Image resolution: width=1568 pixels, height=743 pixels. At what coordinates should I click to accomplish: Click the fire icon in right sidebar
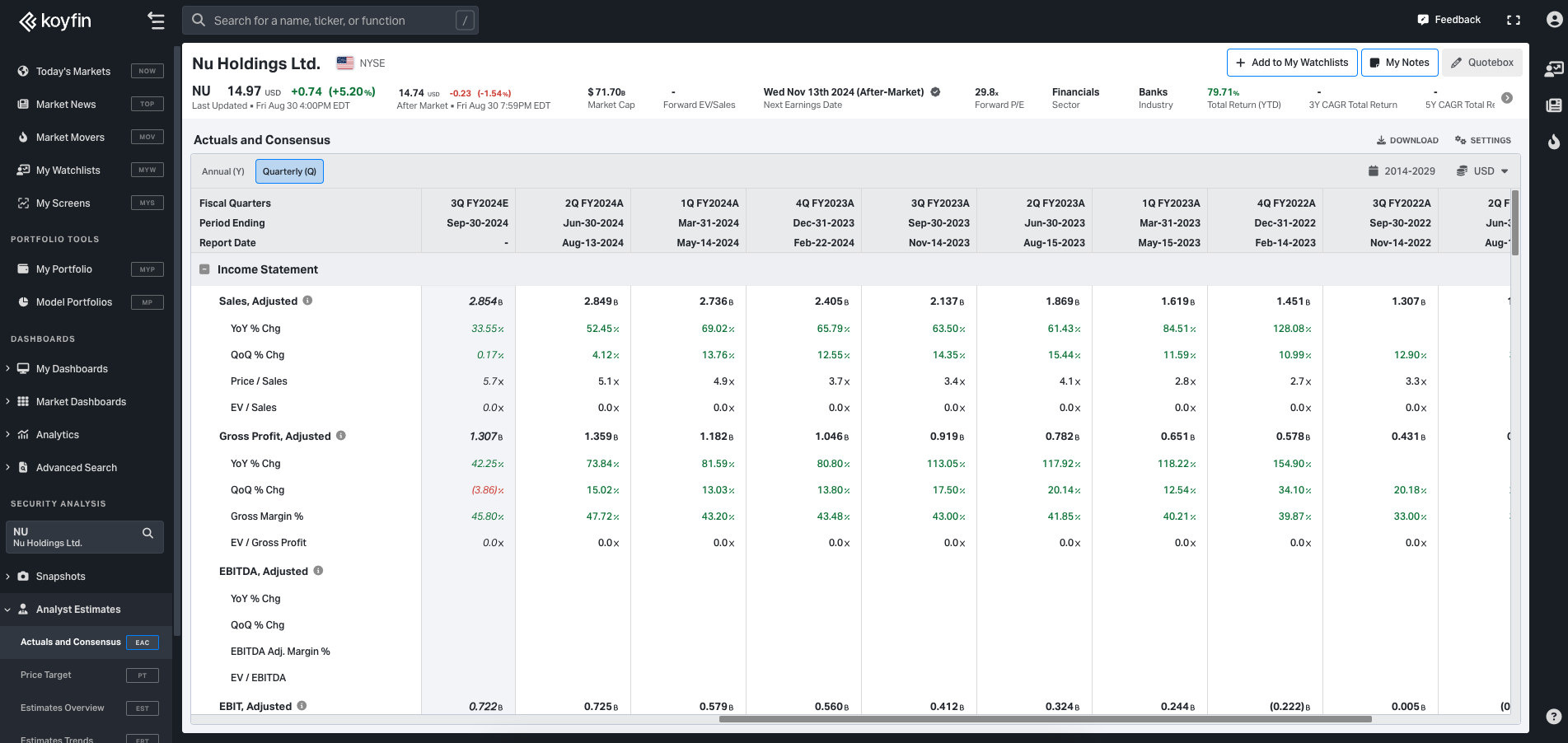[x=1553, y=141]
